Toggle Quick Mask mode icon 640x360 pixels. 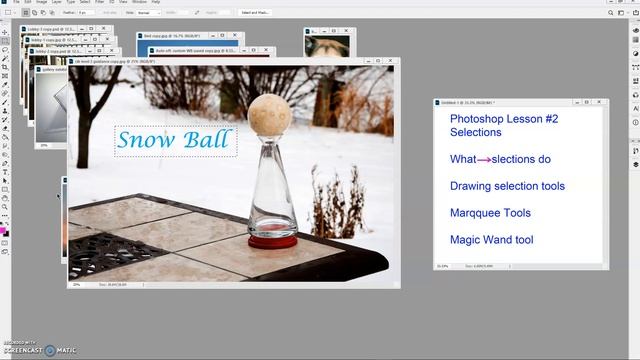(5, 243)
